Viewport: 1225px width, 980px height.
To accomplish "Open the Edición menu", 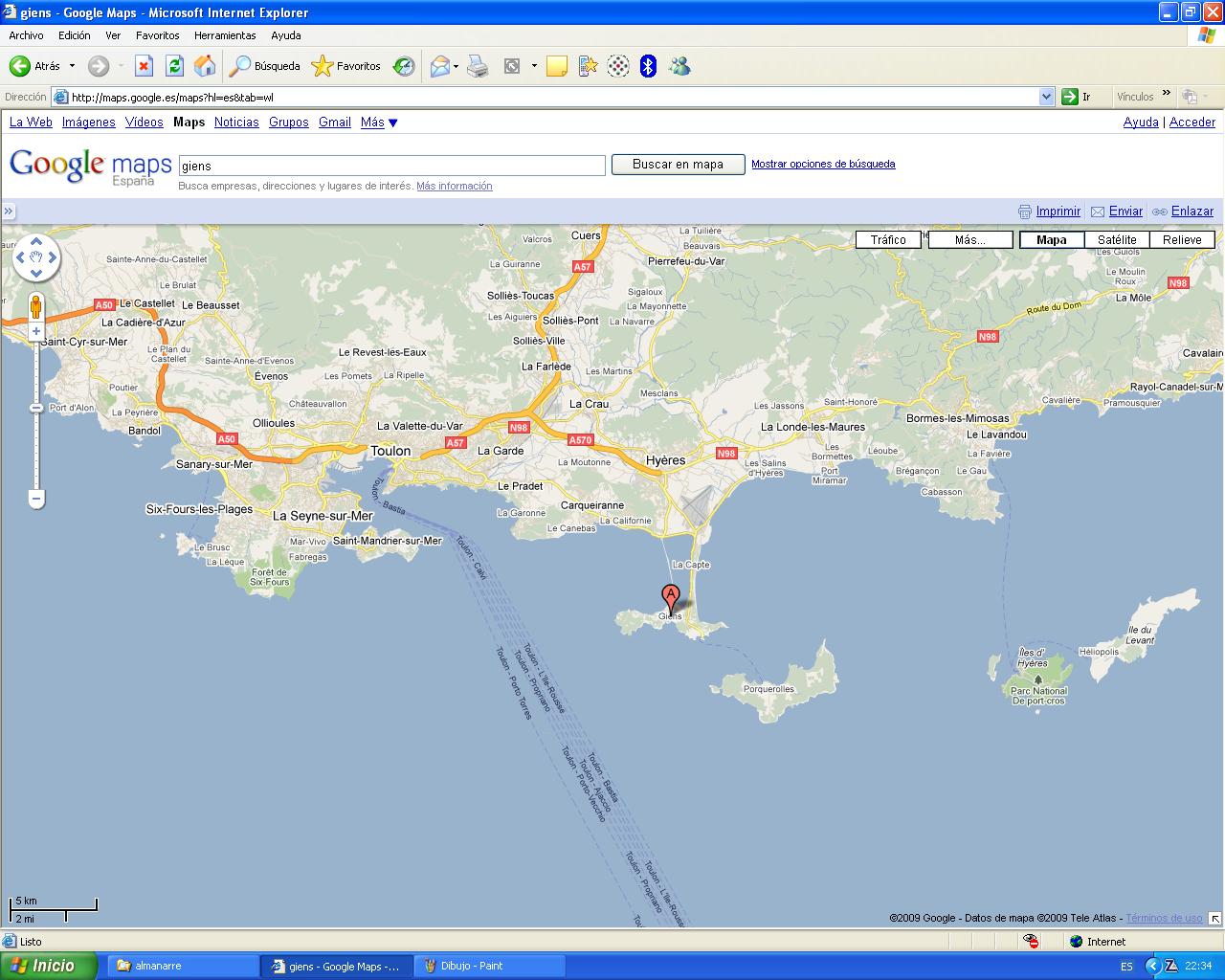I will pos(74,35).
